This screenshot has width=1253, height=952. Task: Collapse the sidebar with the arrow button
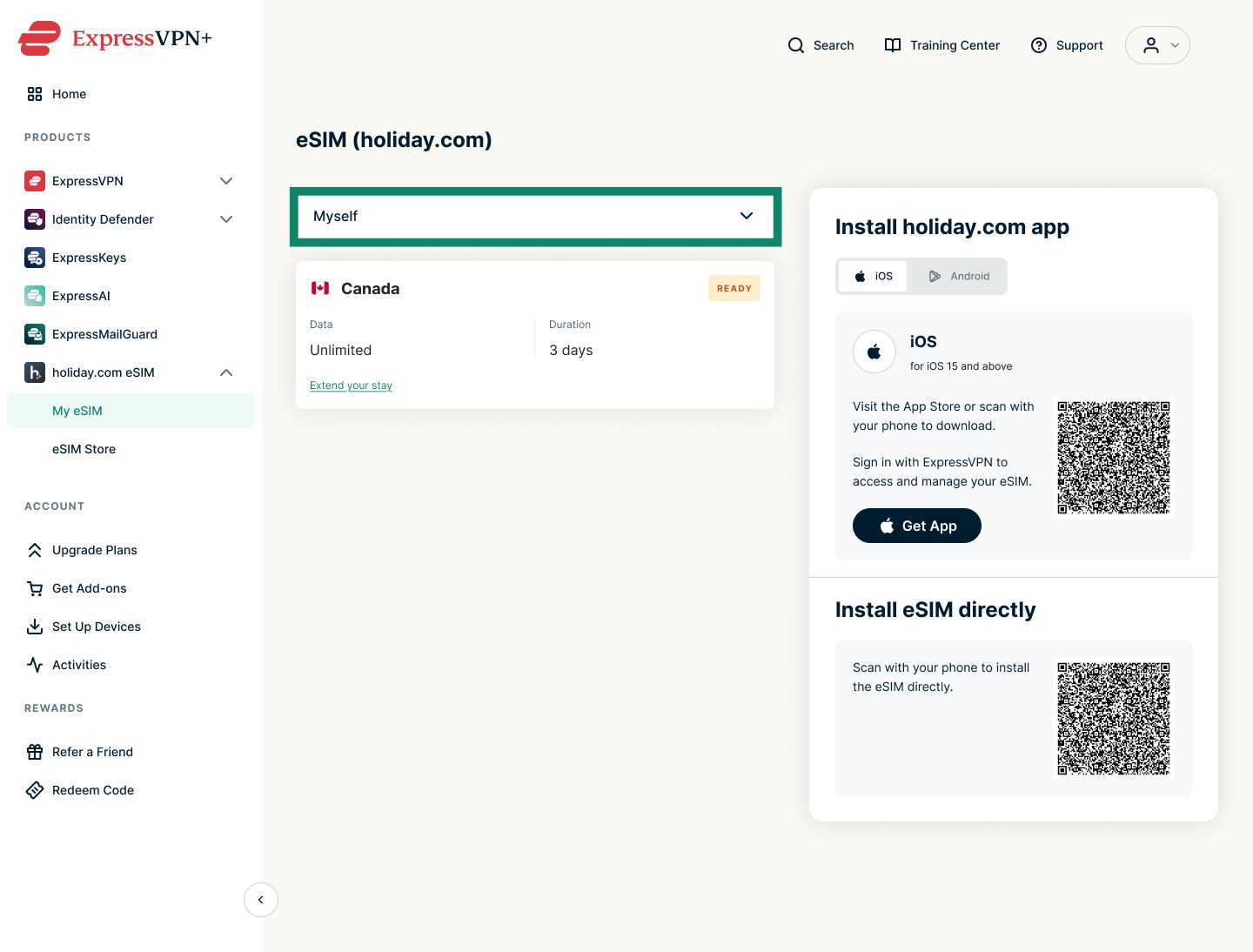261,900
